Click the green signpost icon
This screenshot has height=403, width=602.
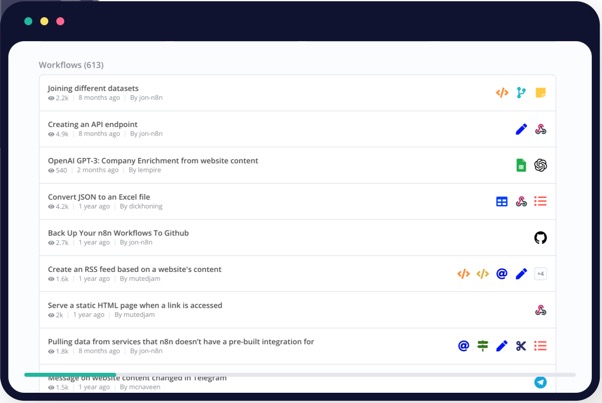(483, 346)
